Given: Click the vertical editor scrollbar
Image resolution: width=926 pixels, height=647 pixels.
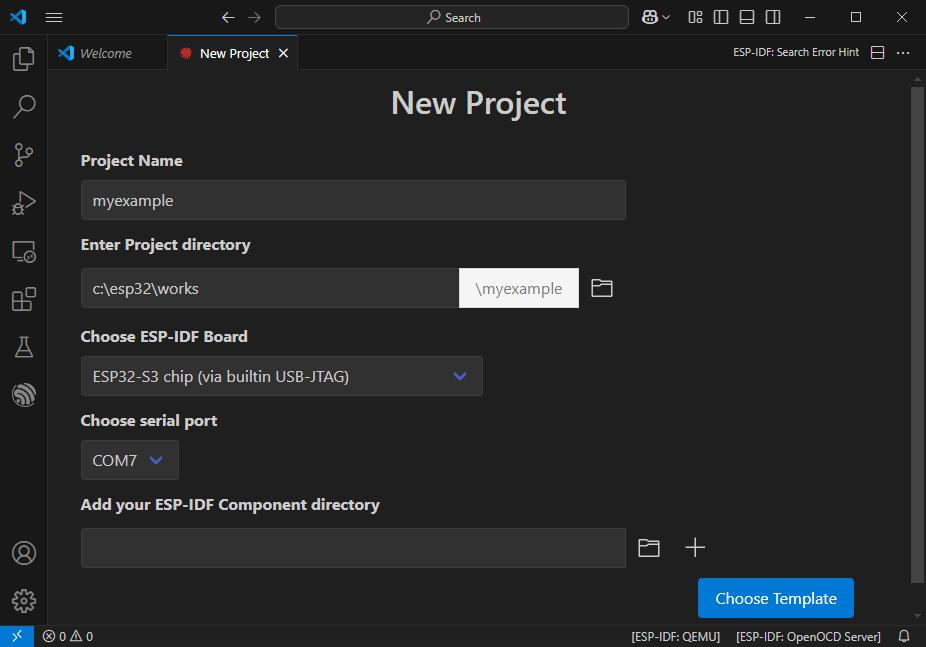Looking at the screenshot, I should tap(917, 335).
